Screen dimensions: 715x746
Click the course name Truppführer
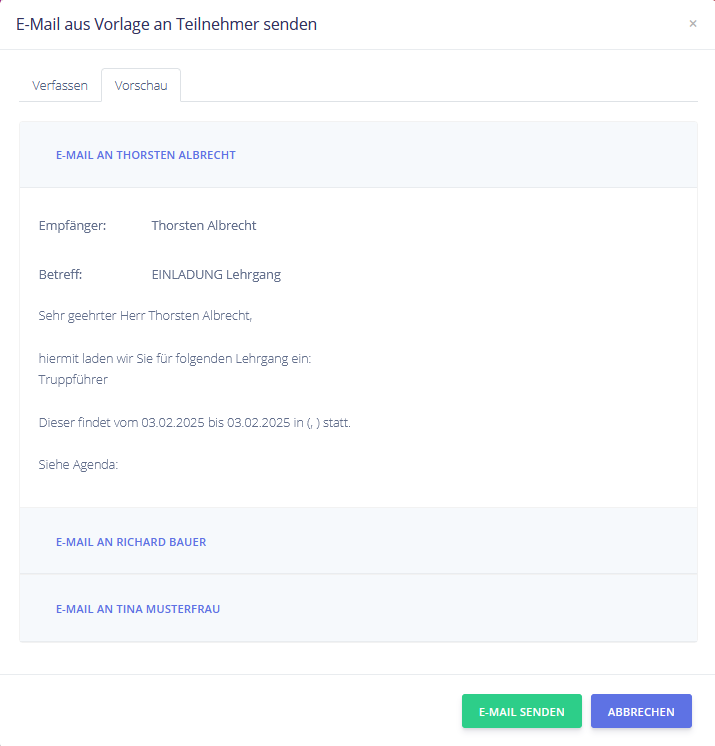(x=73, y=380)
